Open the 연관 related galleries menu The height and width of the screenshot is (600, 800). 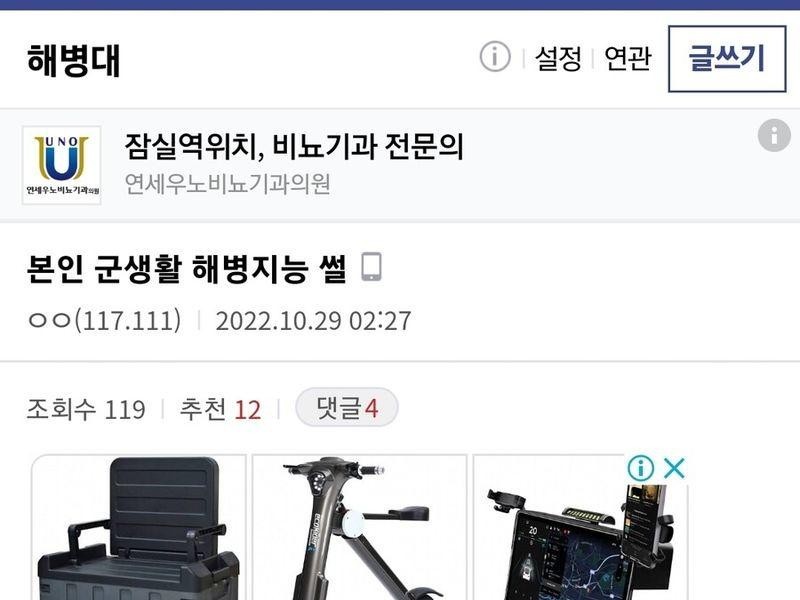[628, 58]
